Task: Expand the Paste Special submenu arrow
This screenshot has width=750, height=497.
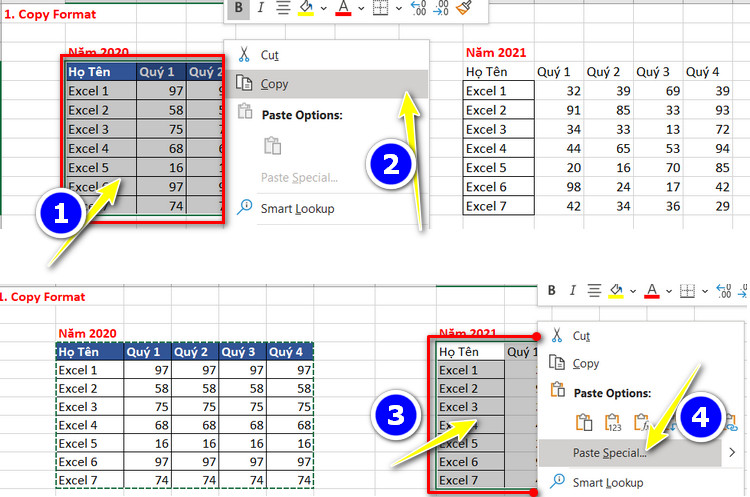Action: (732, 453)
